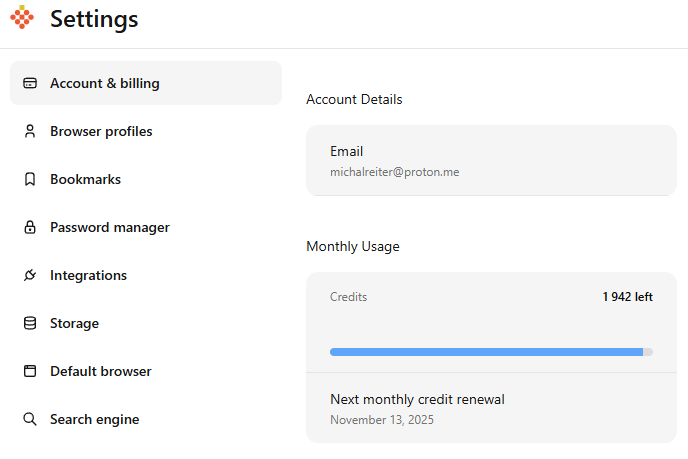
Task: Click the magnifying glass icon for Search engine
Action: click(30, 419)
